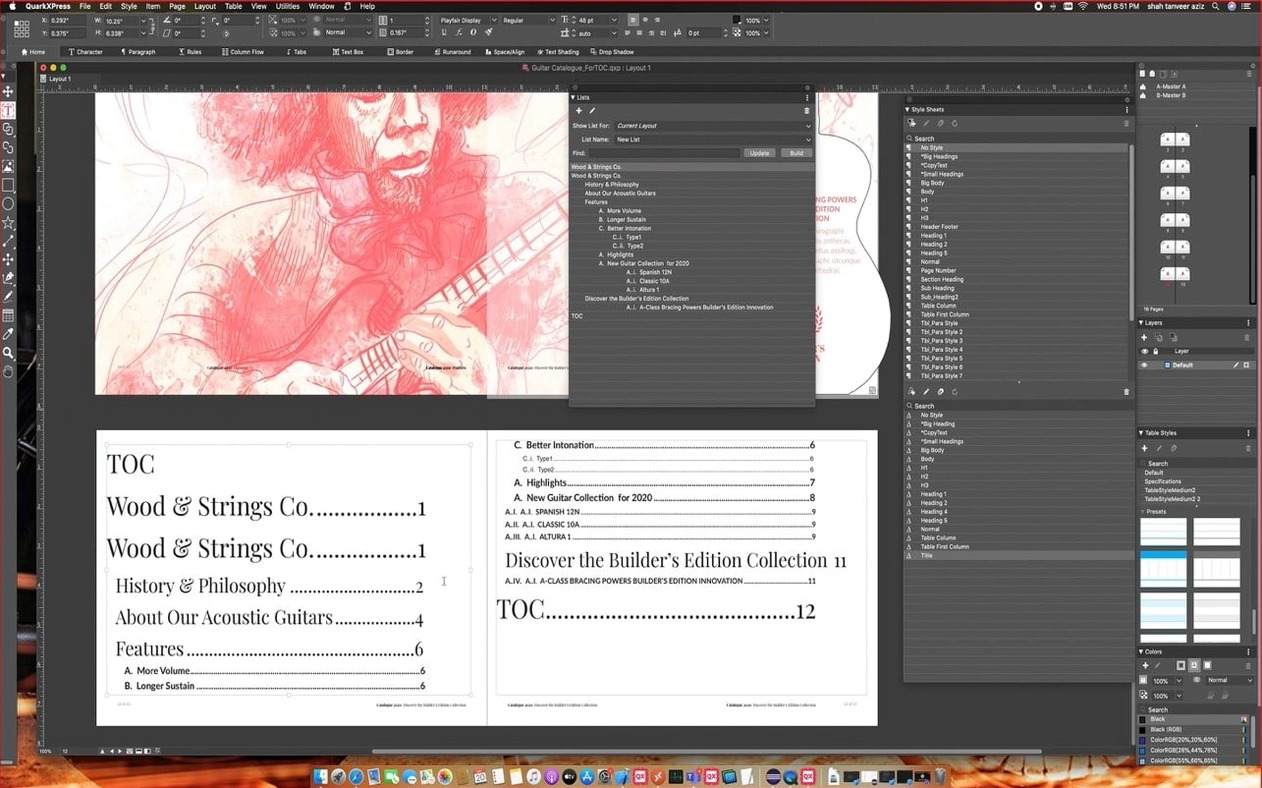The height and width of the screenshot is (788, 1262).
Task: Click the add new layer plus icon
Action: click(x=1145, y=338)
